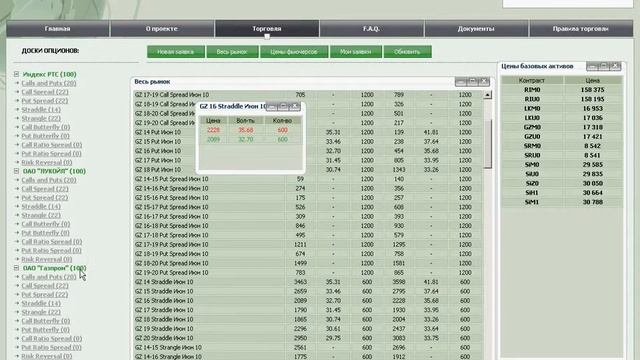
Task: Select the GZ 14 Put Июн 10 row
Action: click(308, 132)
